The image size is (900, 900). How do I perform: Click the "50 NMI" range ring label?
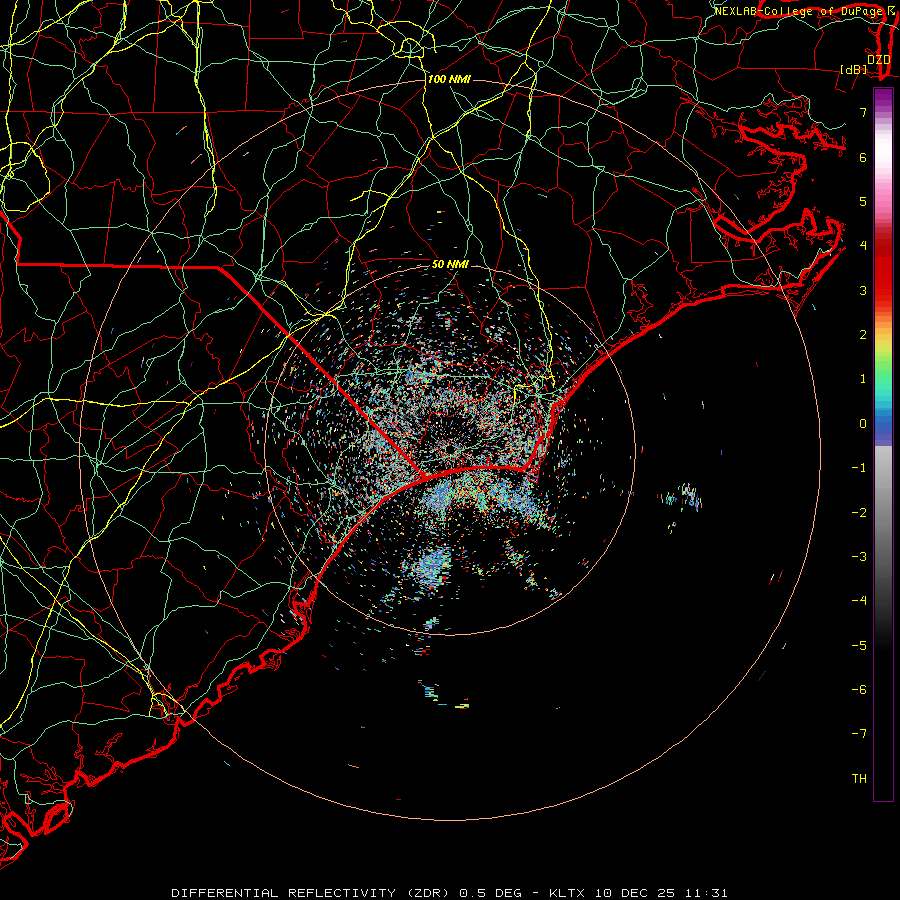(450, 265)
